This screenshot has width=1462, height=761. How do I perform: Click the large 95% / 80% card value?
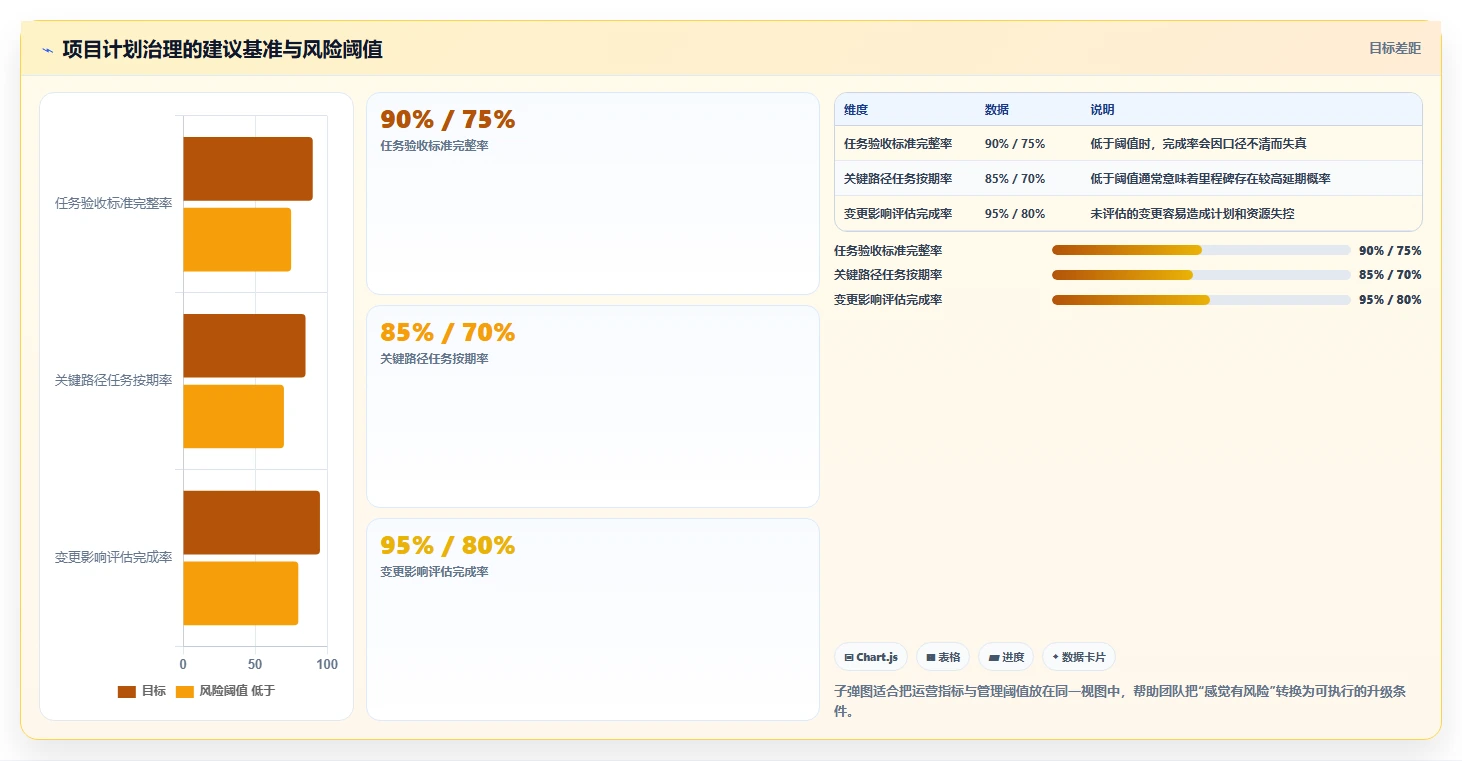(x=448, y=546)
